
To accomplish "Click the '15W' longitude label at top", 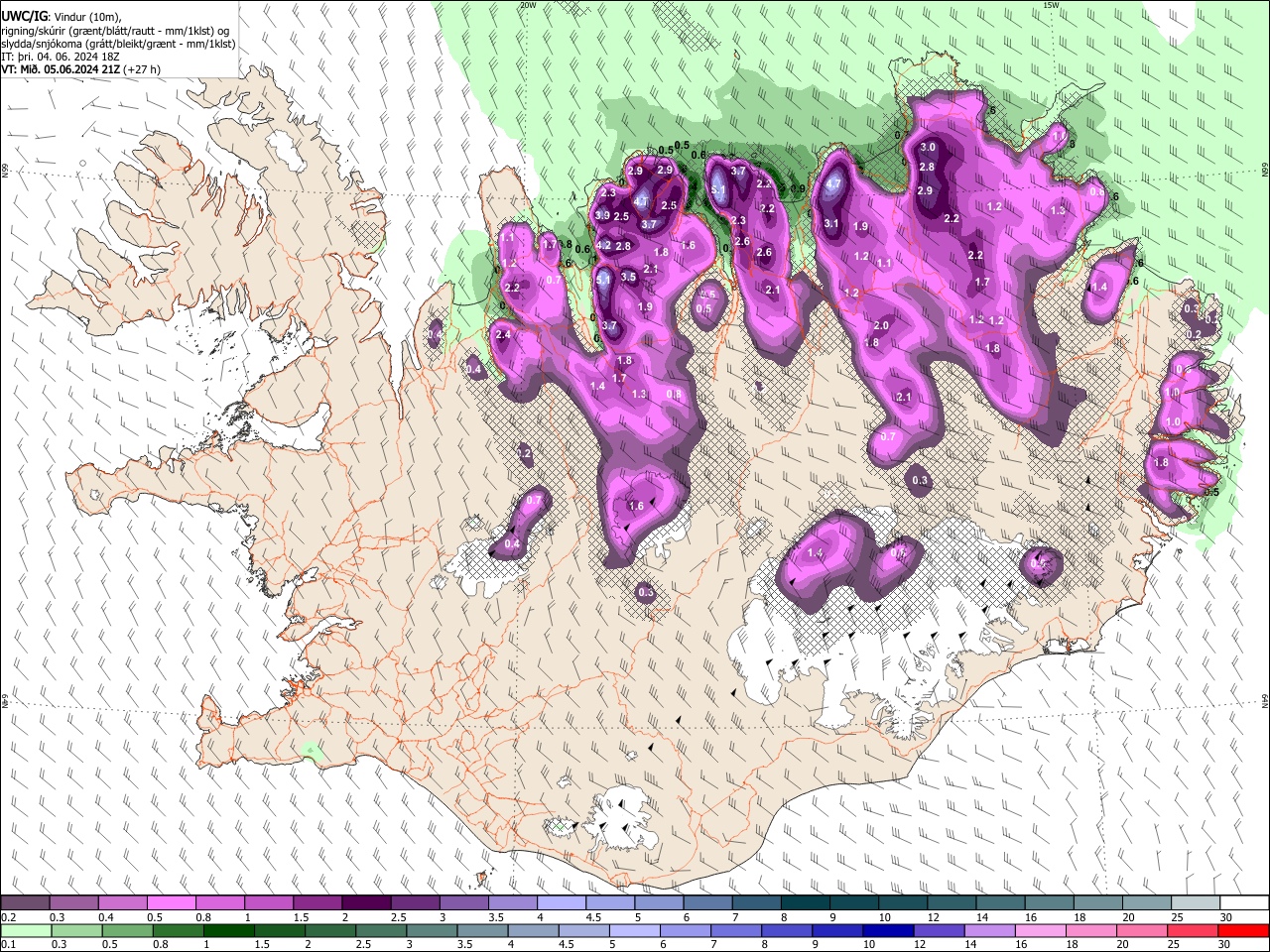I will tap(1051, 4).
